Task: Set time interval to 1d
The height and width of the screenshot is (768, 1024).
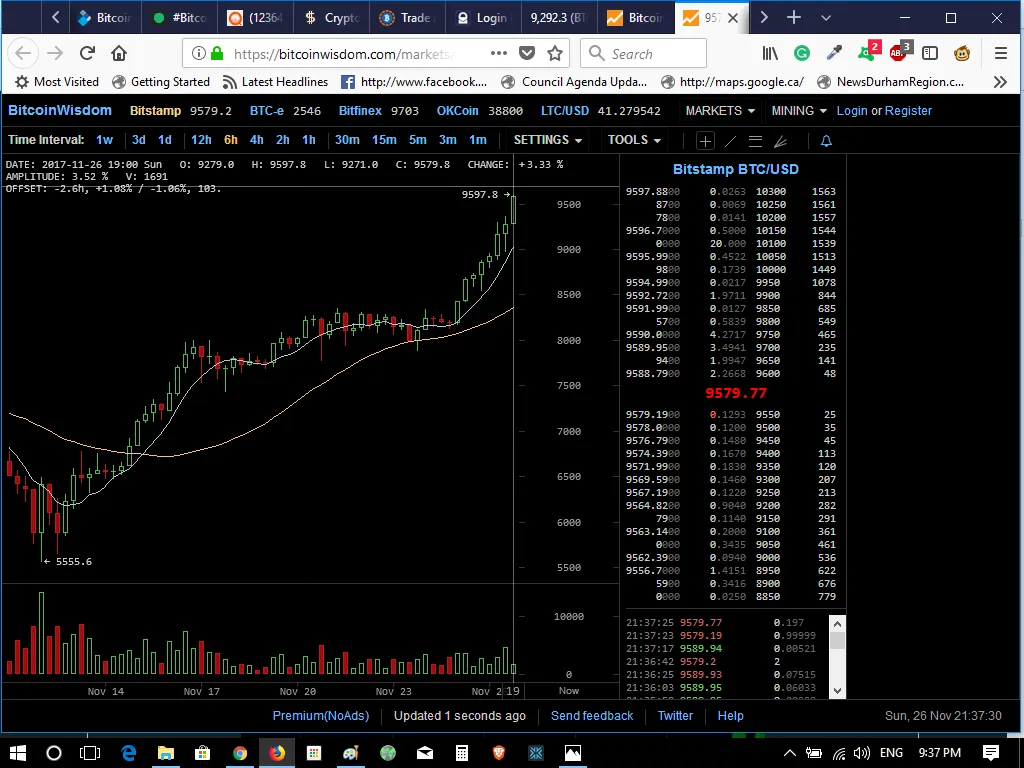Action: pyautogui.click(x=165, y=140)
